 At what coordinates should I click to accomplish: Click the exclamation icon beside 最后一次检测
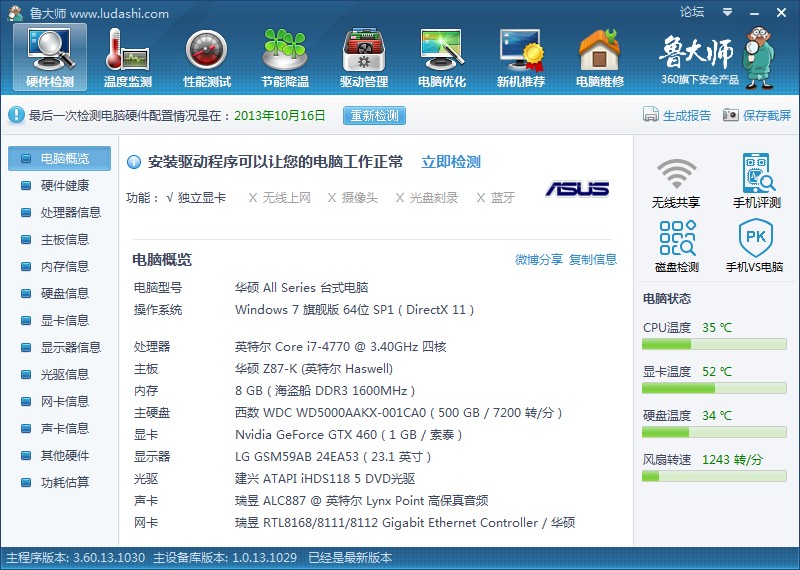click(16, 115)
